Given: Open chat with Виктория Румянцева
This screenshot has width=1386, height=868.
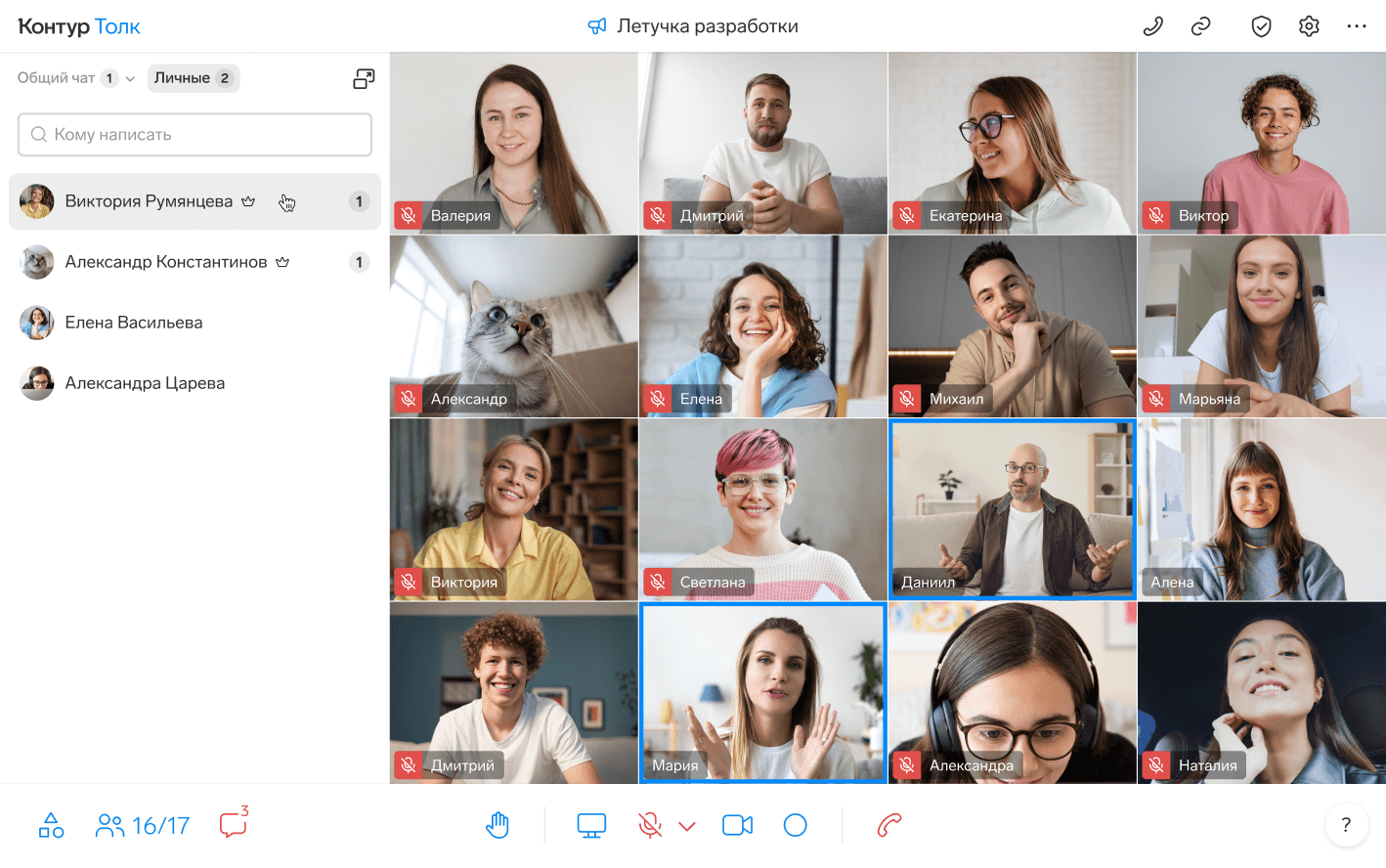Looking at the screenshot, I should tap(195, 201).
